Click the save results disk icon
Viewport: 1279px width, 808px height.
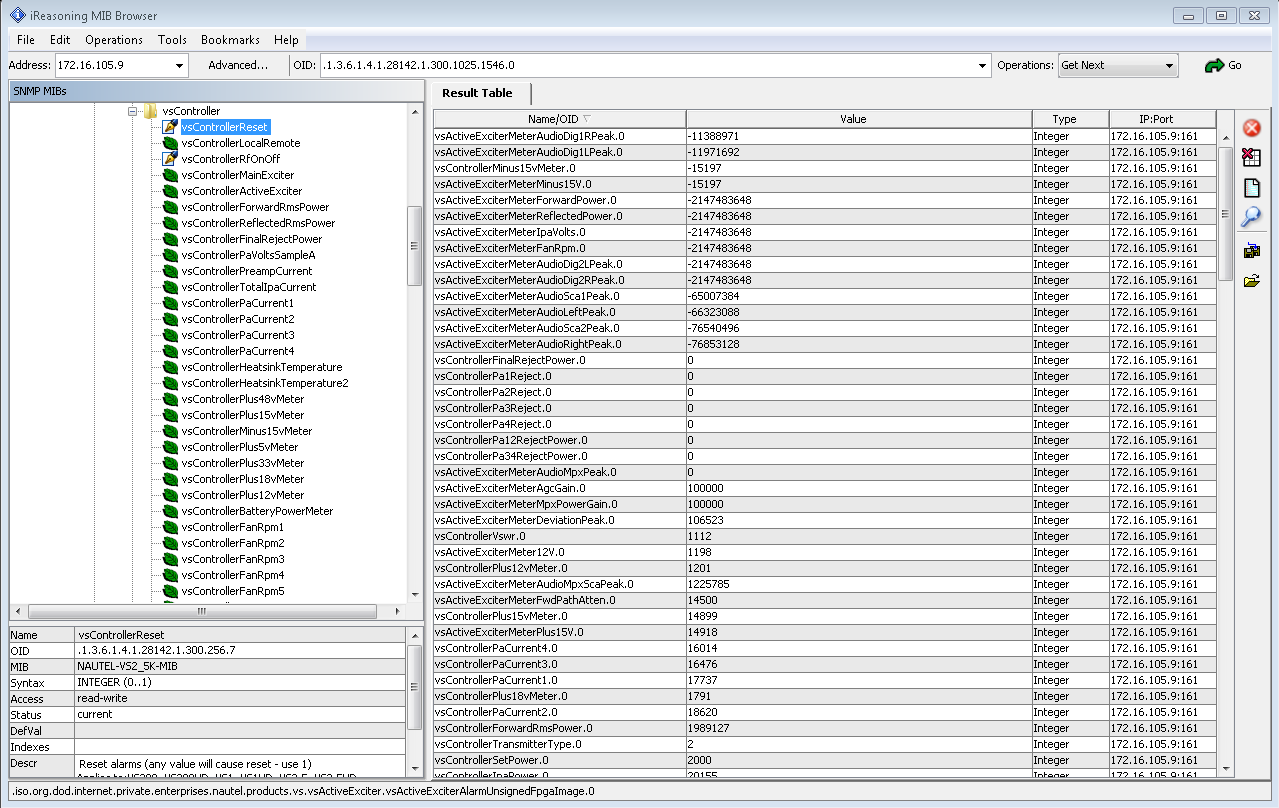pos(1251,250)
